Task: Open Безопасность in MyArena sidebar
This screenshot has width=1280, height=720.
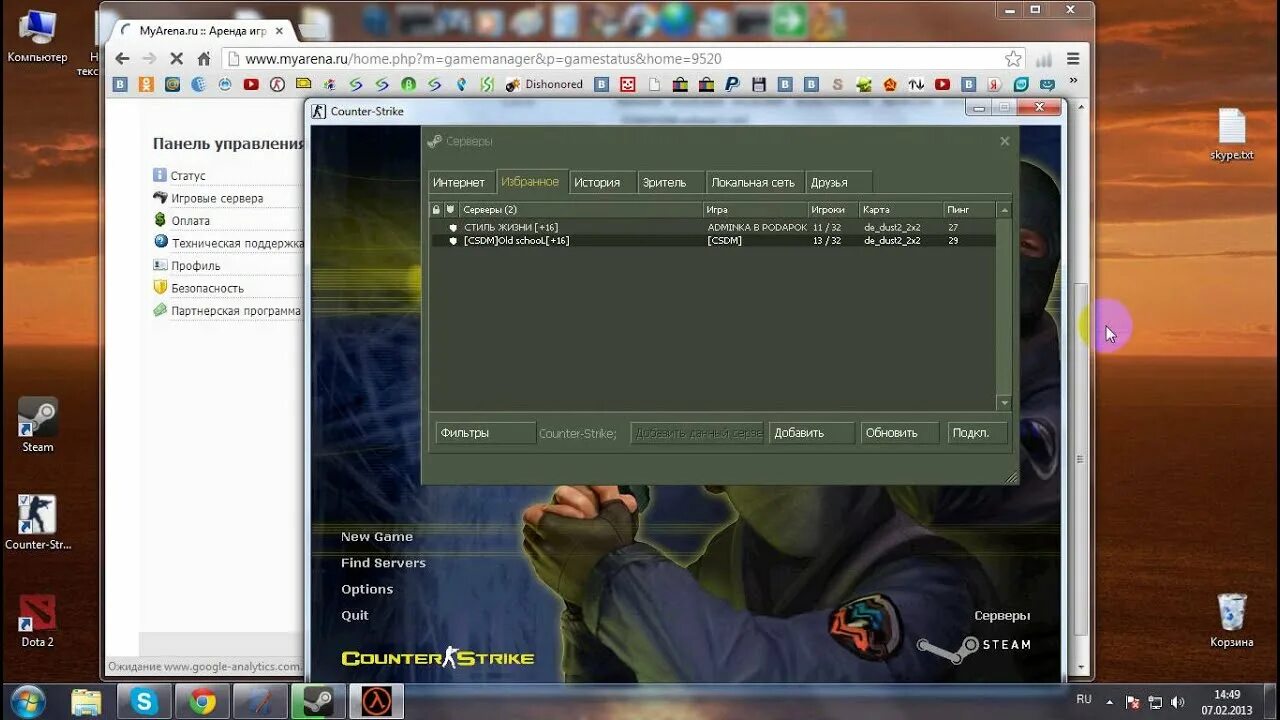Action: click(207, 288)
